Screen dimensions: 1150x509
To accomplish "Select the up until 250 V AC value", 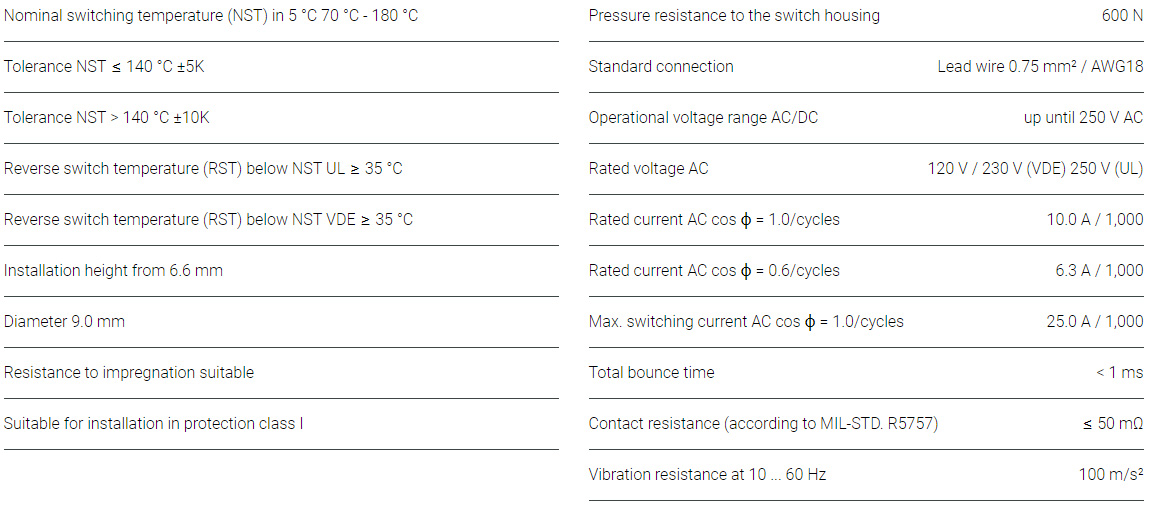I will point(1083,118).
